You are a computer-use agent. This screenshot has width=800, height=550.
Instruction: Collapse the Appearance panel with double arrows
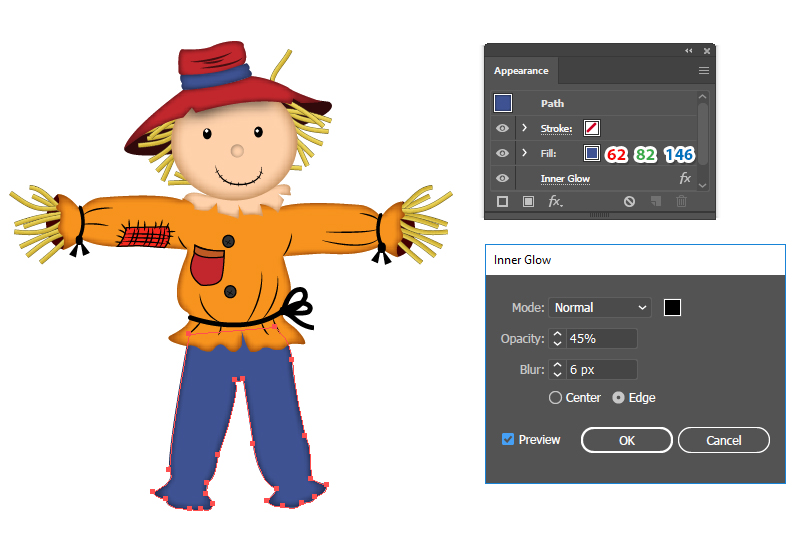point(689,51)
